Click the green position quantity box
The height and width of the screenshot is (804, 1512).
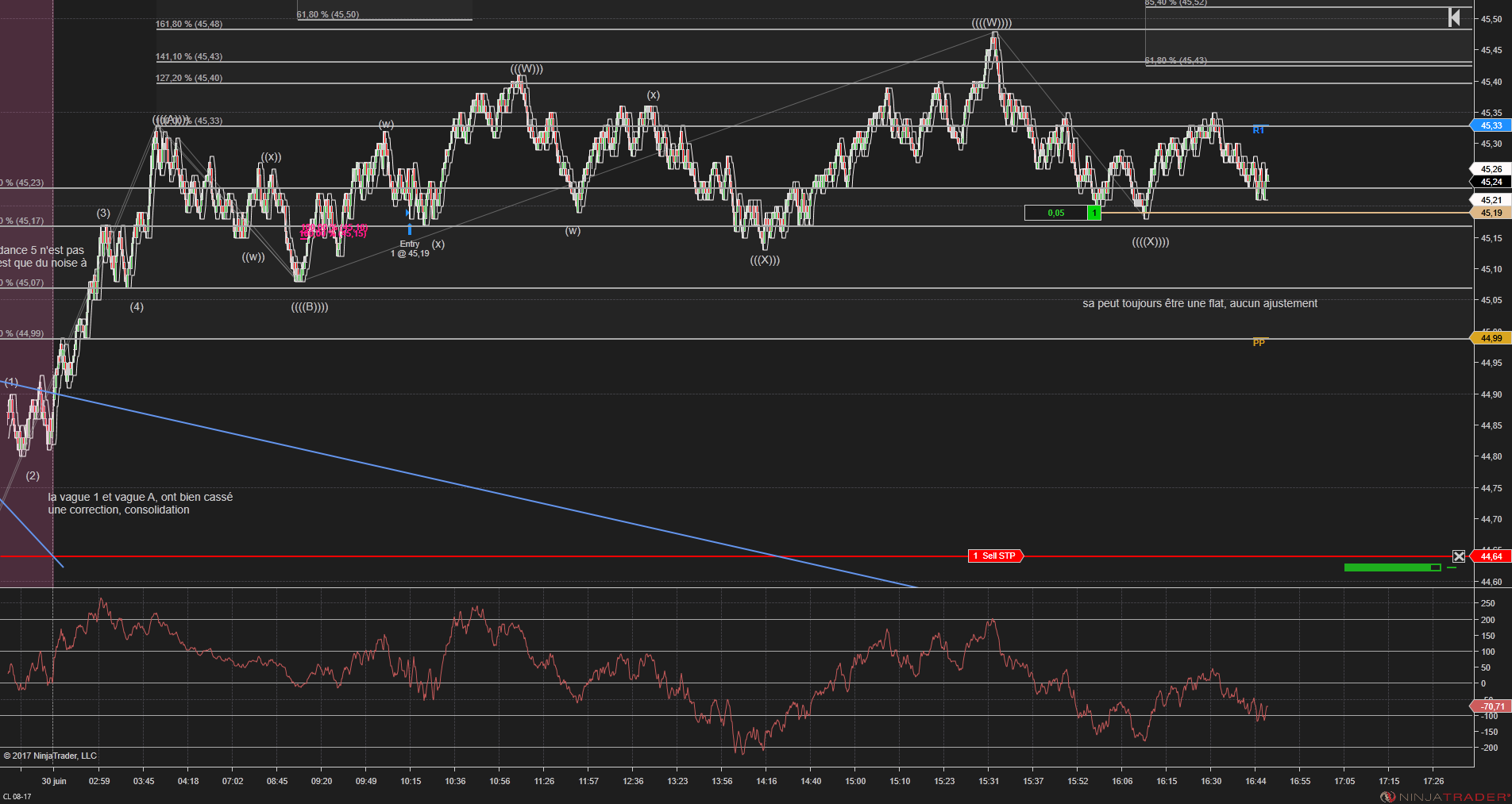[1094, 213]
